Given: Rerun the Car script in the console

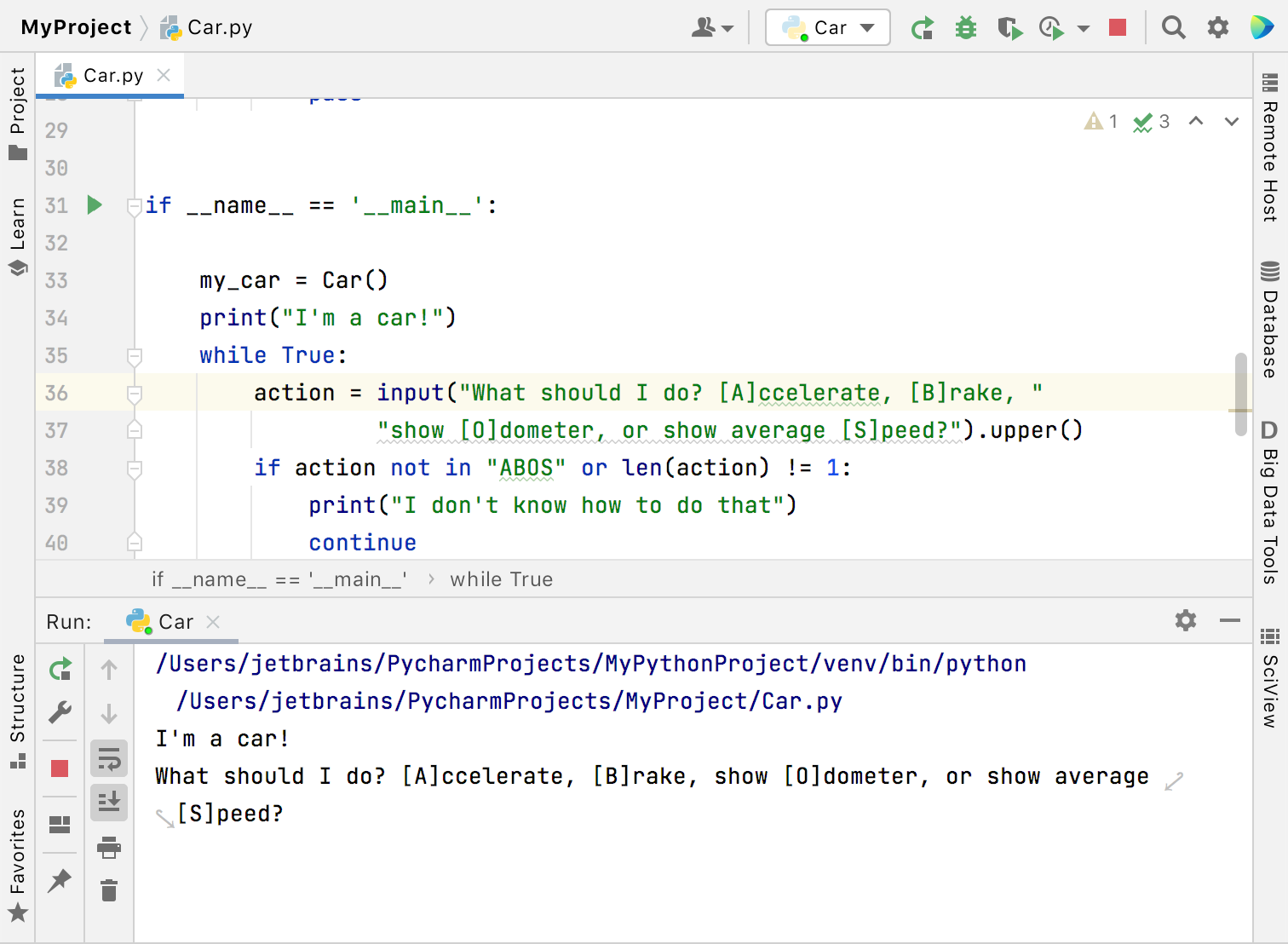Looking at the screenshot, I should point(60,669).
